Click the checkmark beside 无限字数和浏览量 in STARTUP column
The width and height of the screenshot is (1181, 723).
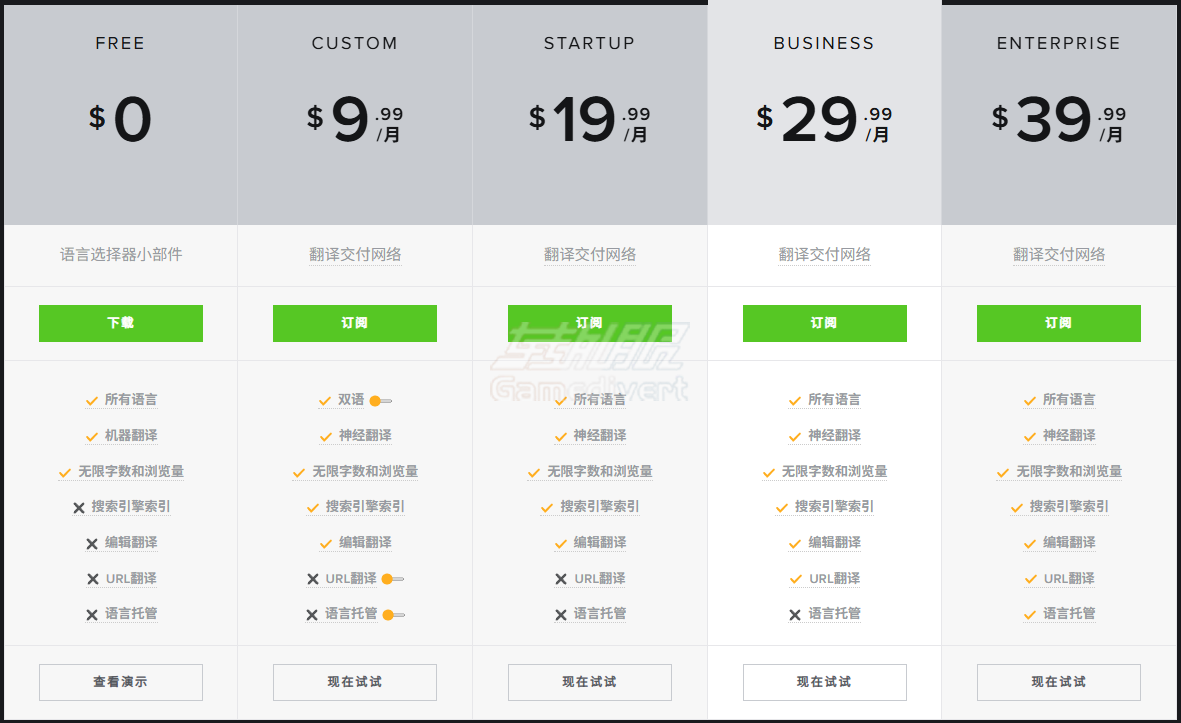click(x=532, y=471)
